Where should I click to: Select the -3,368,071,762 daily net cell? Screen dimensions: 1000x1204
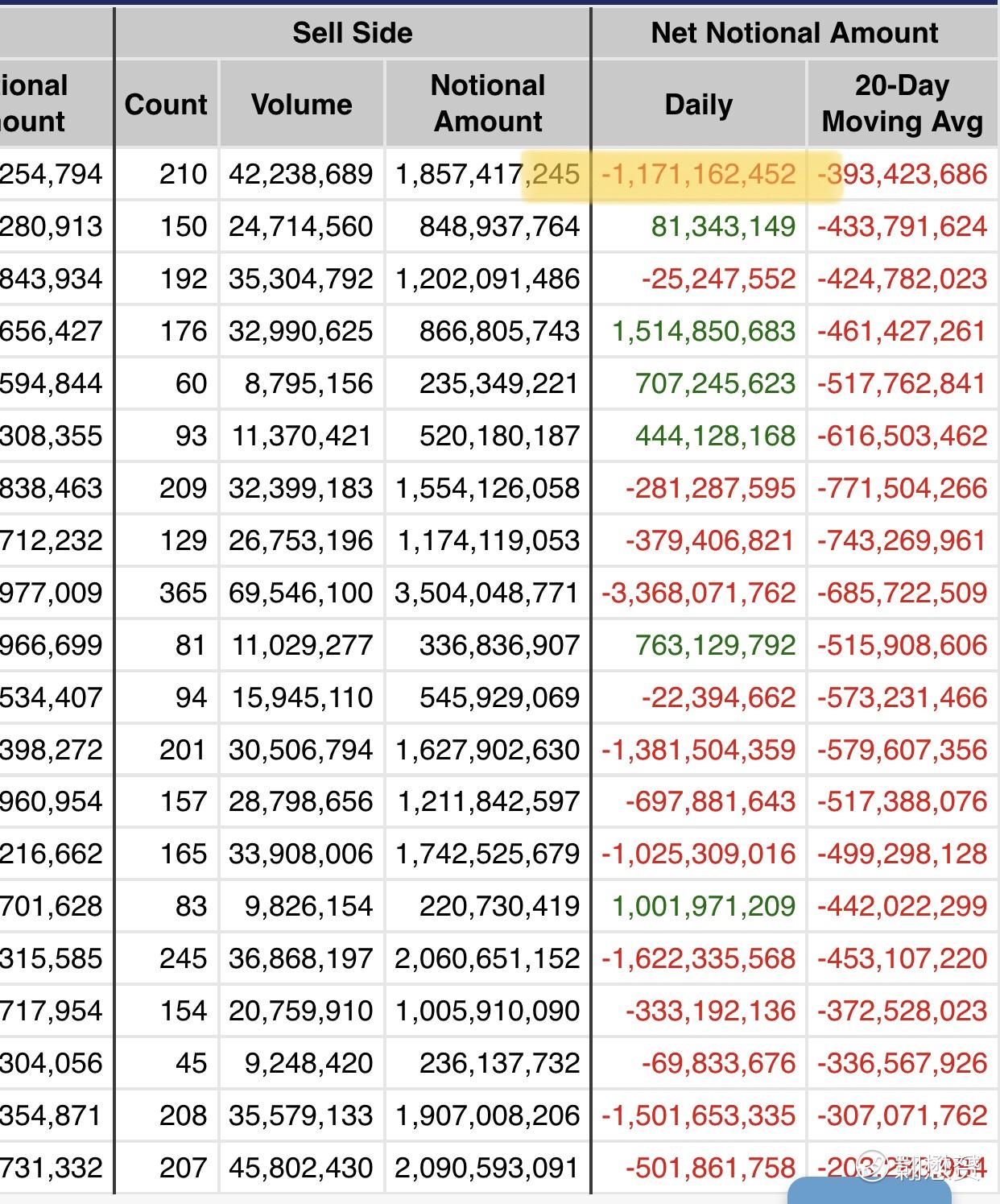click(x=699, y=593)
